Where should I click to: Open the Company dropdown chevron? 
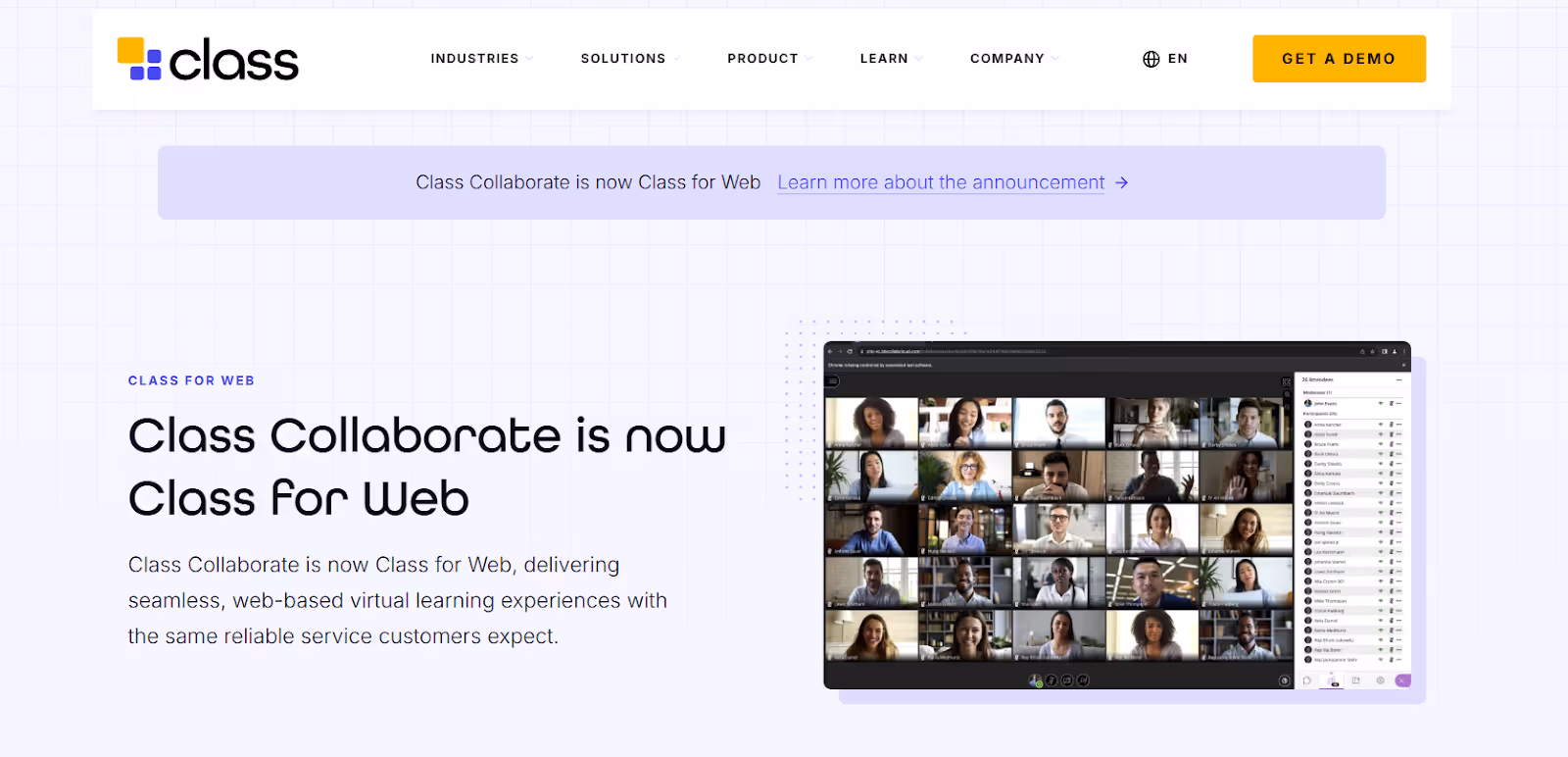click(x=1054, y=59)
